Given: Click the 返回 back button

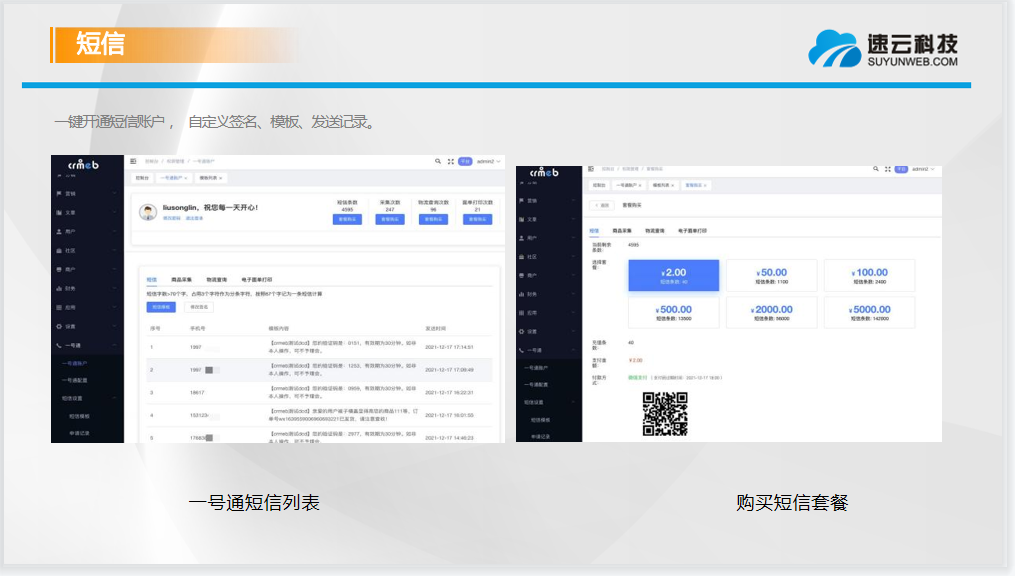Looking at the screenshot, I should 601,205.
